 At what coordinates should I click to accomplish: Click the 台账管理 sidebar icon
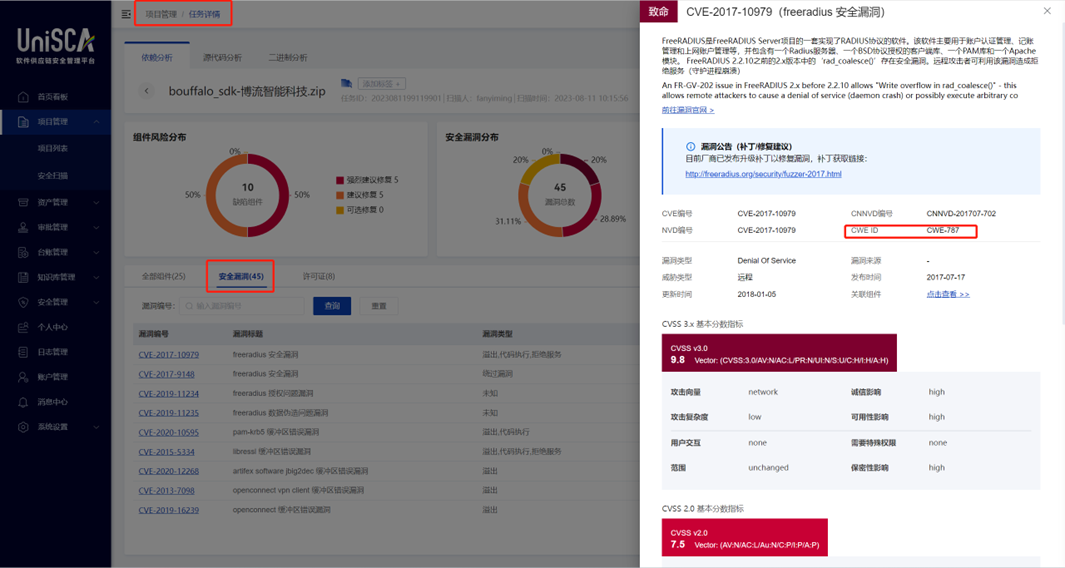(23, 252)
